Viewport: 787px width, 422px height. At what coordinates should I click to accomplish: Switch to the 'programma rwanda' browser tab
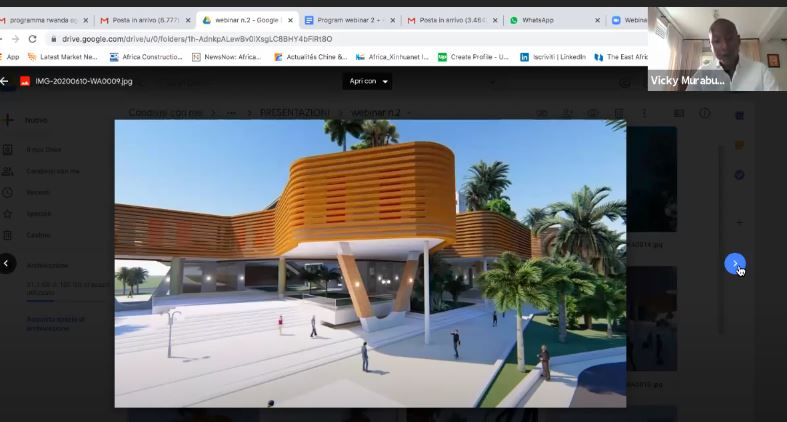pos(43,21)
